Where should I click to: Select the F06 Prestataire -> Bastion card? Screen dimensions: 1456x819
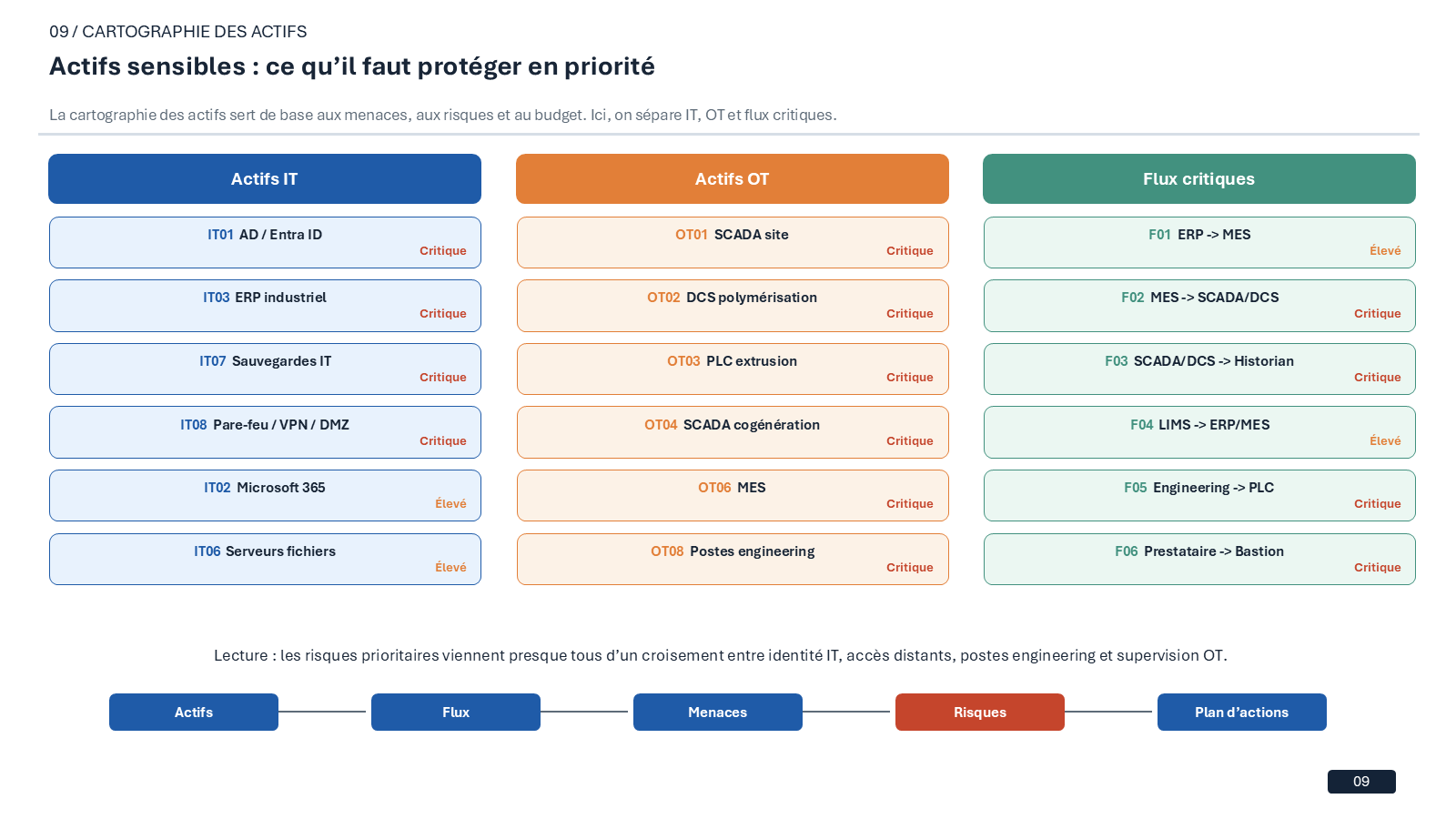click(1199, 559)
